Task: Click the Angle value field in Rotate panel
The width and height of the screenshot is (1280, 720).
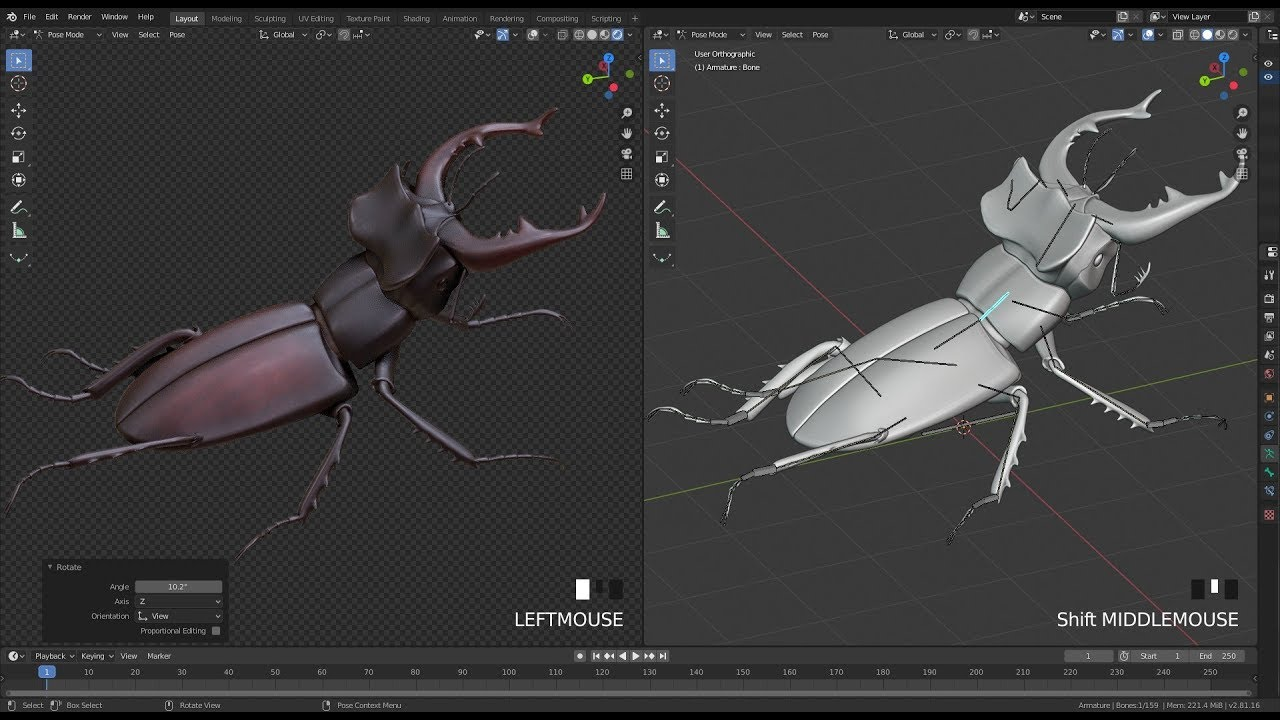Action: [179, 587]
